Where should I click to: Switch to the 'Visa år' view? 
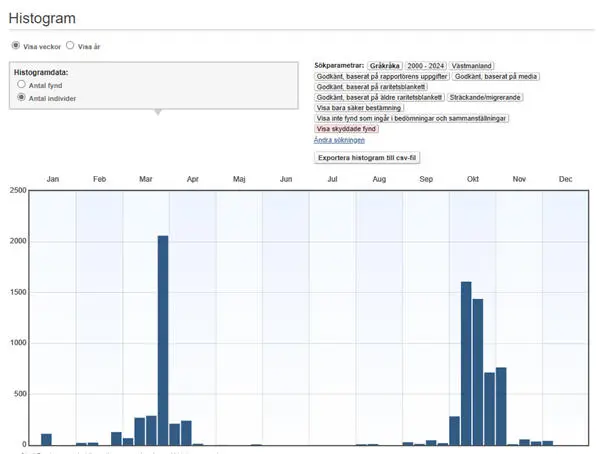coord(70,46)
